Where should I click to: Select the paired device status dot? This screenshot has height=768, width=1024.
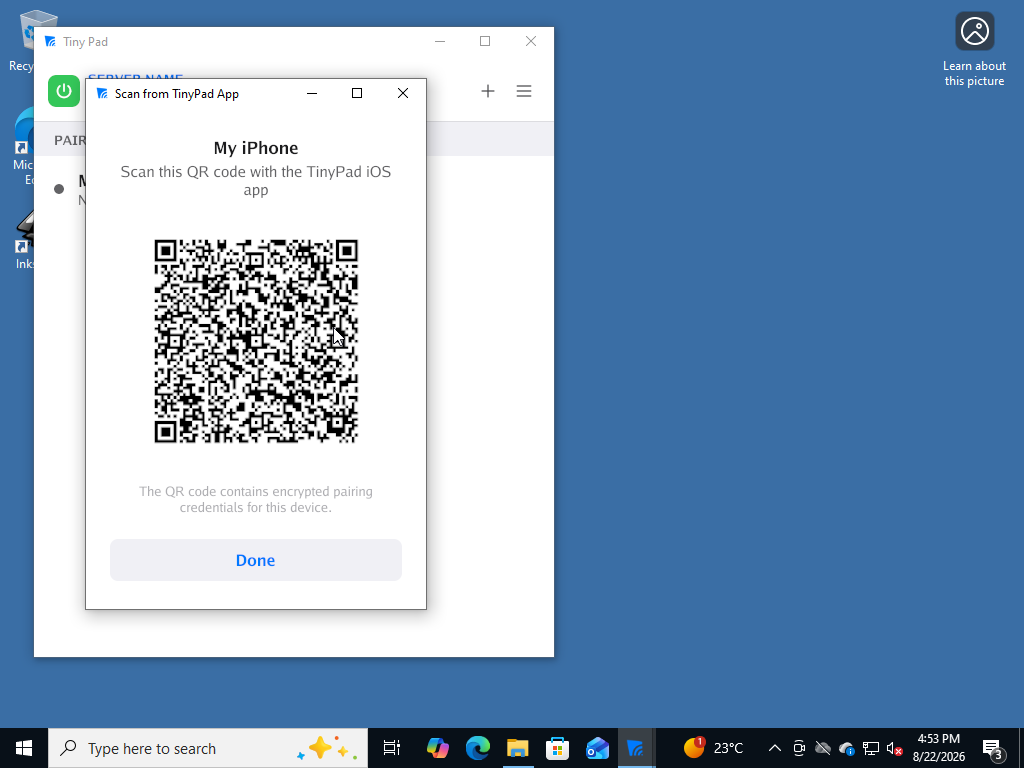(59, 189)
